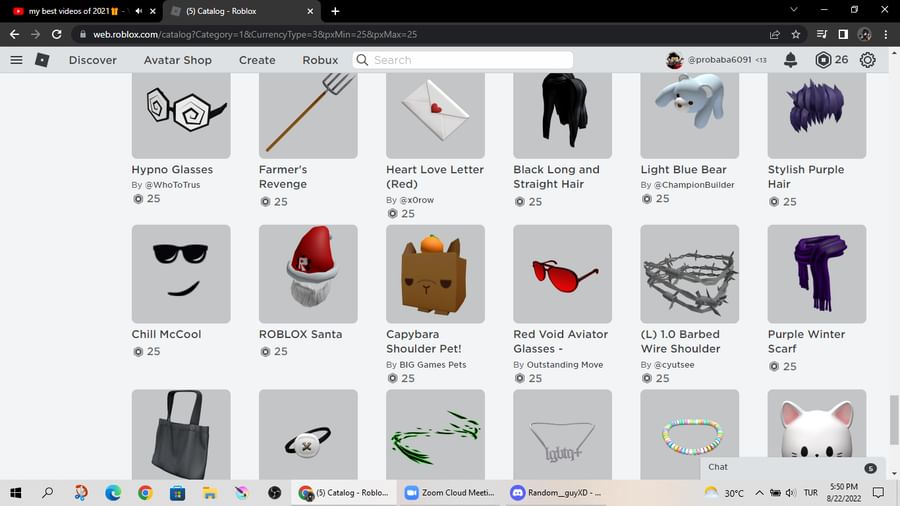
Task: Open the share page icon in address bar
Action: (775, 34)
